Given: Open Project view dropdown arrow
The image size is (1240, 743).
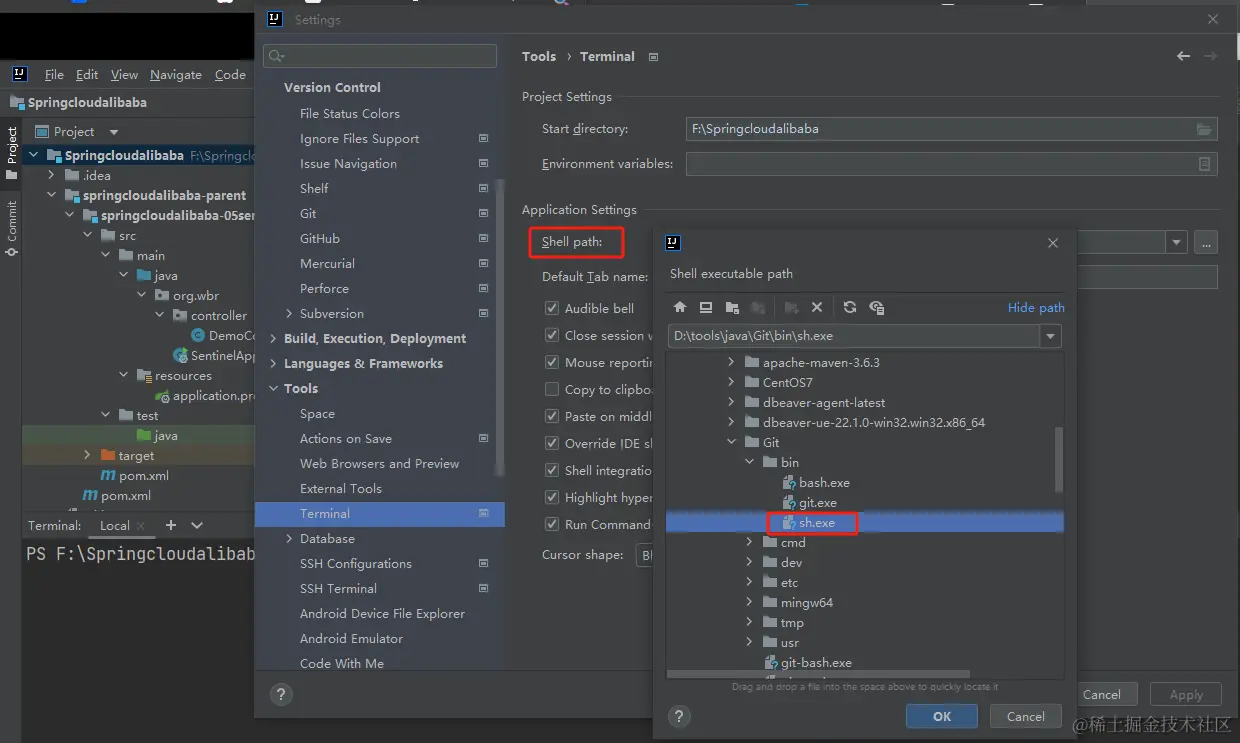Looking at the screenshot, I should pos(113,132).
